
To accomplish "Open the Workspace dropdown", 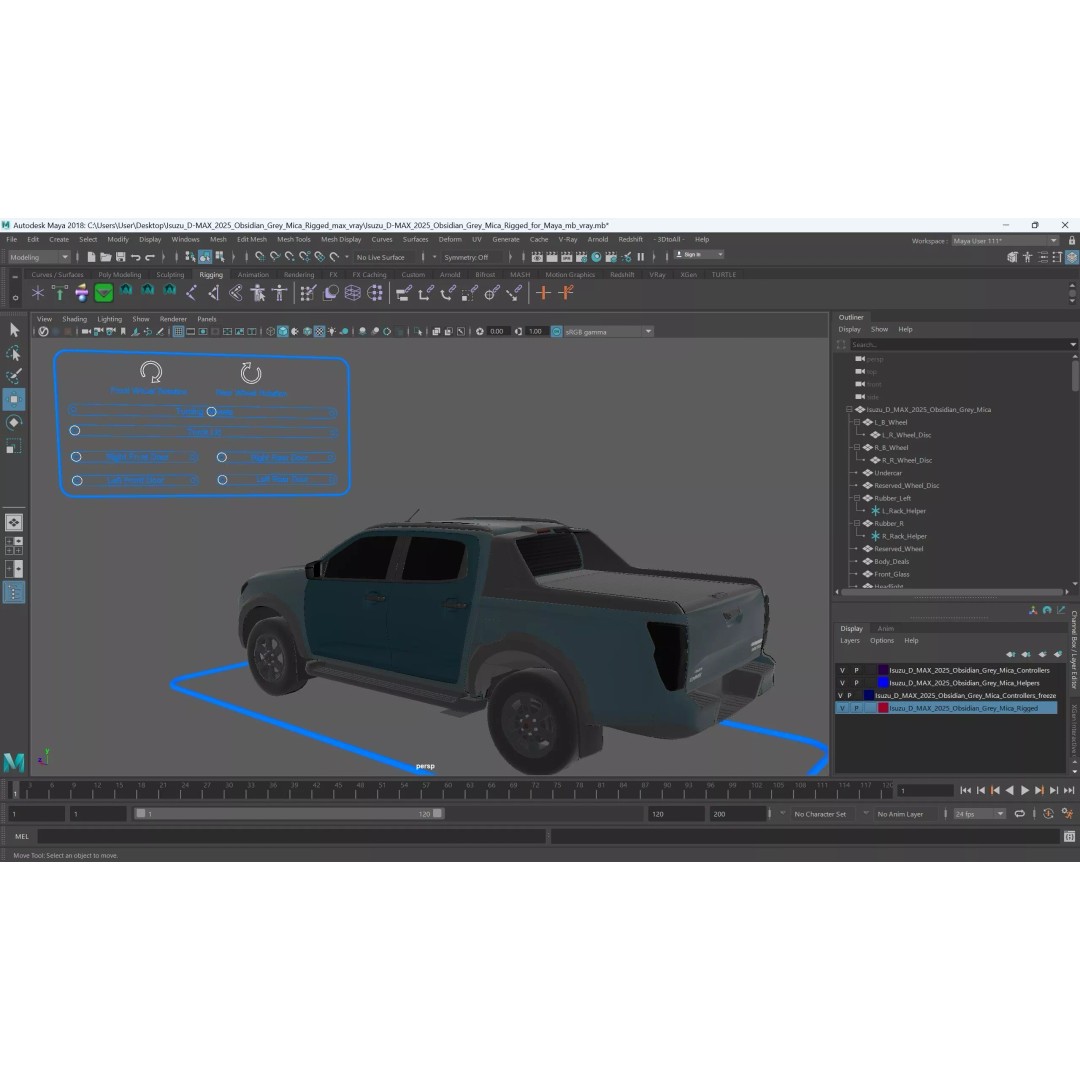I will click(1005, 240).
